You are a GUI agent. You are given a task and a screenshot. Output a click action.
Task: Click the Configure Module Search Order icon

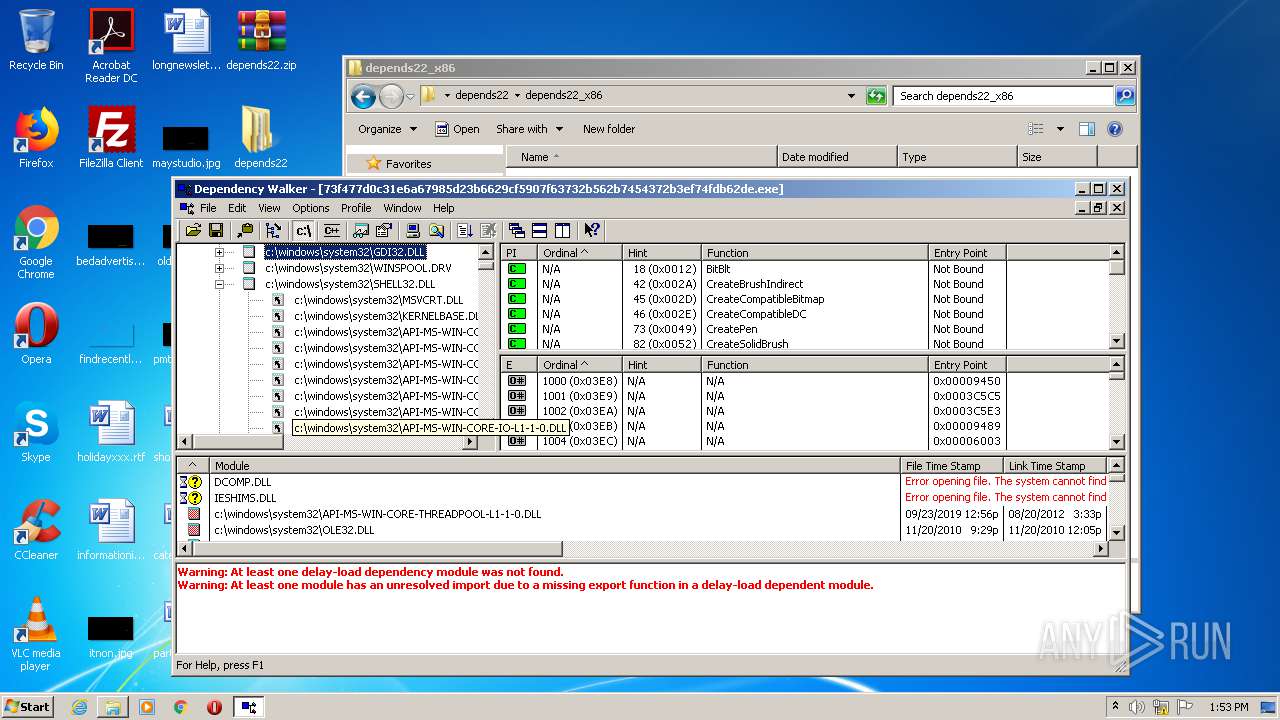(437, 231)
